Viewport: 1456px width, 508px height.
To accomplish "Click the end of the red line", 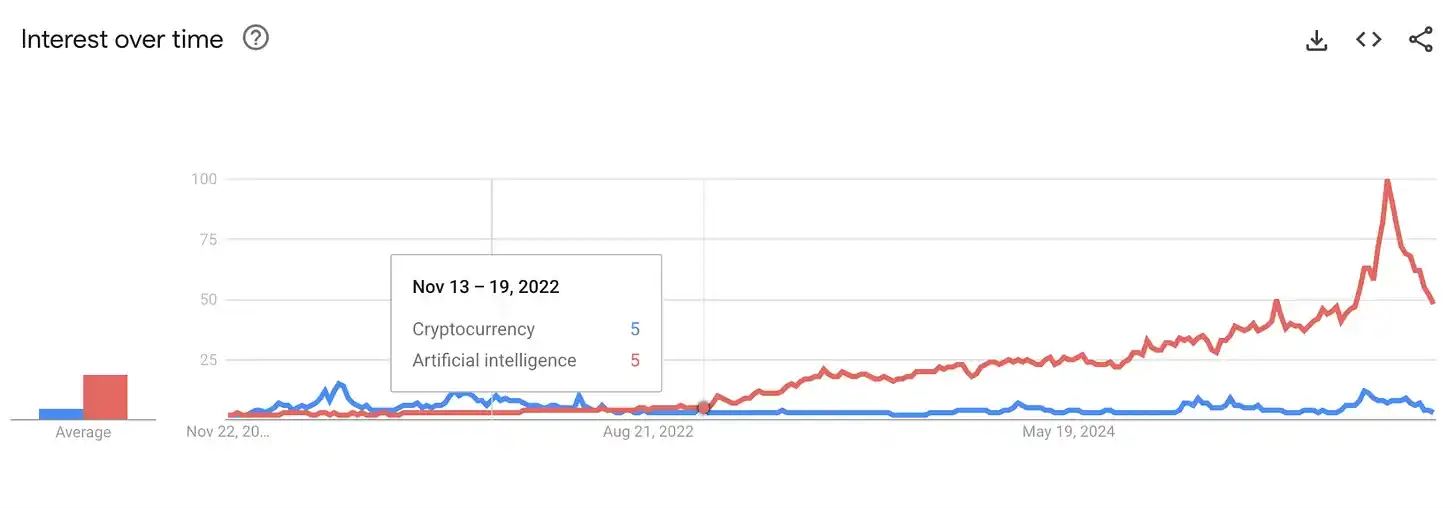I will click(x=1433, y=302).
